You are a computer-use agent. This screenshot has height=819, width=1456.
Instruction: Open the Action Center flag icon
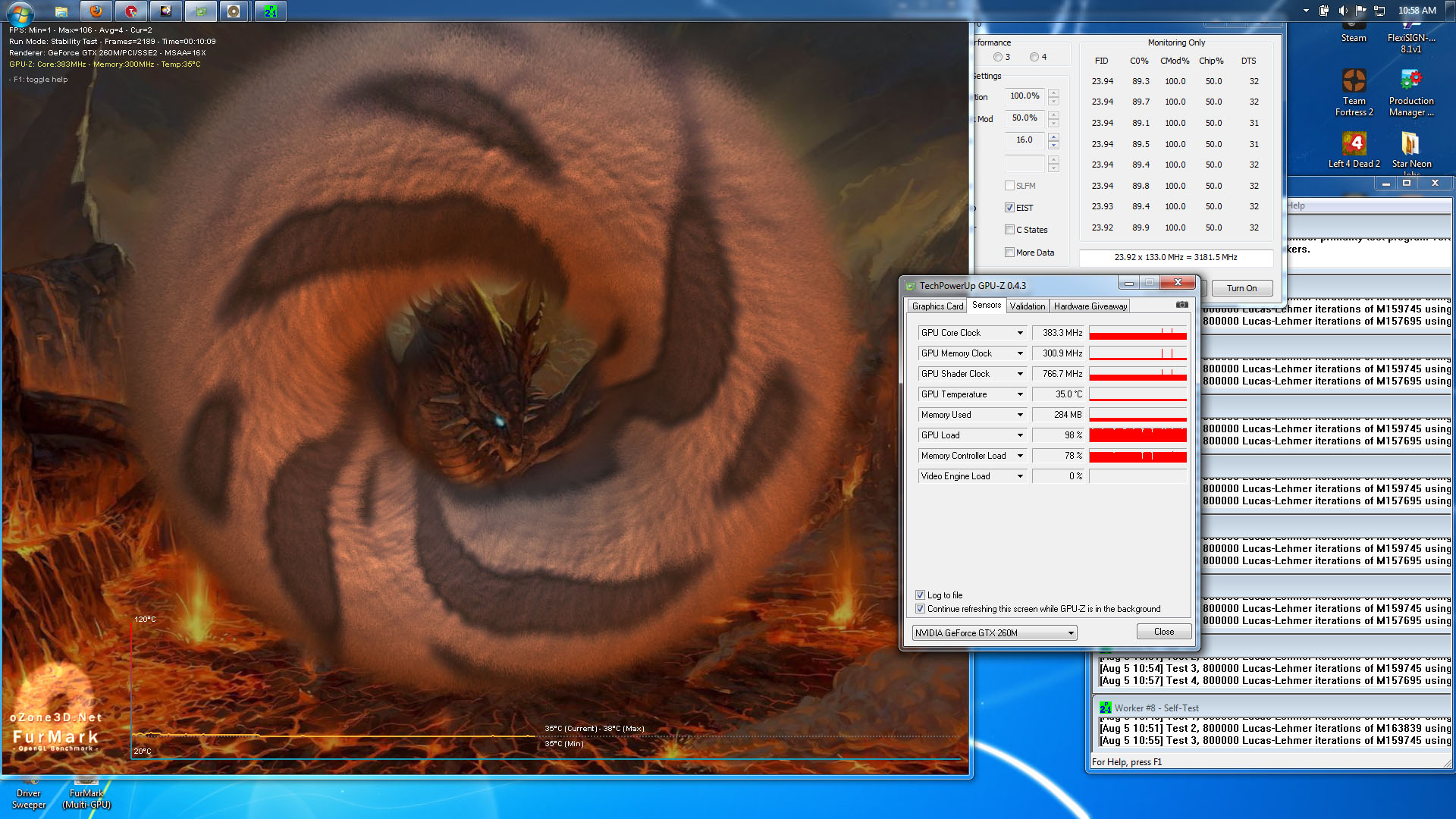tap(1360, 11)
